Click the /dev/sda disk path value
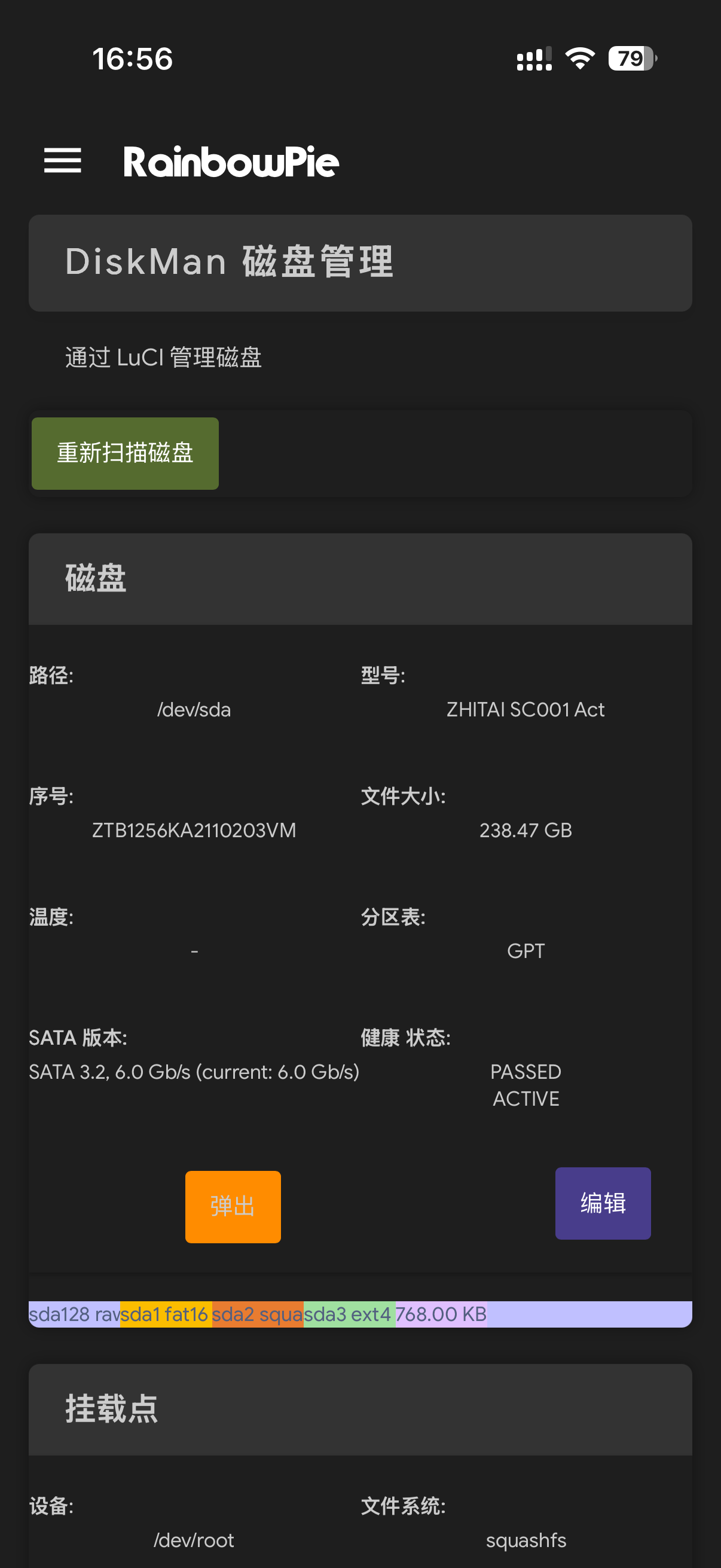This screenshot has width=721, height=1568. click(x=194, y=709)
